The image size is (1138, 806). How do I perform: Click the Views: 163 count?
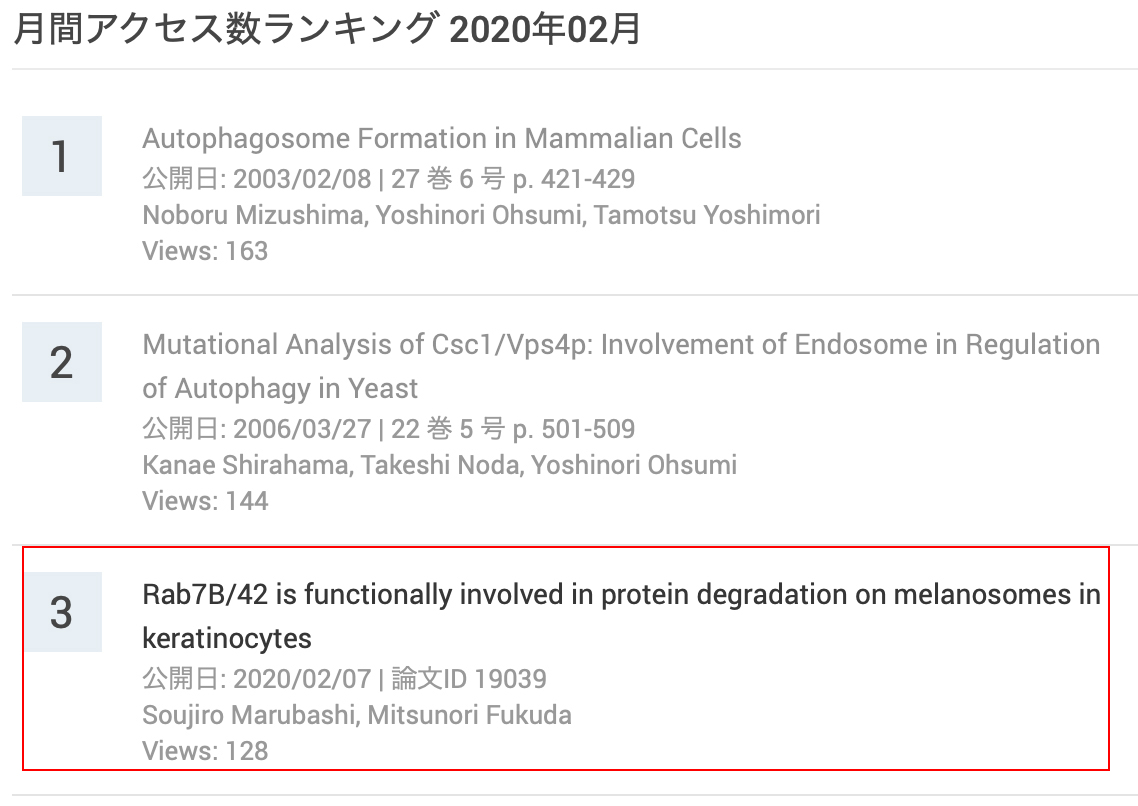(205, 250)
